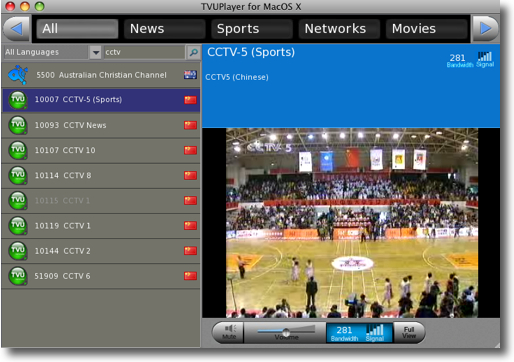
Task: Click the search magnifier icon
Action: [193, 52]
